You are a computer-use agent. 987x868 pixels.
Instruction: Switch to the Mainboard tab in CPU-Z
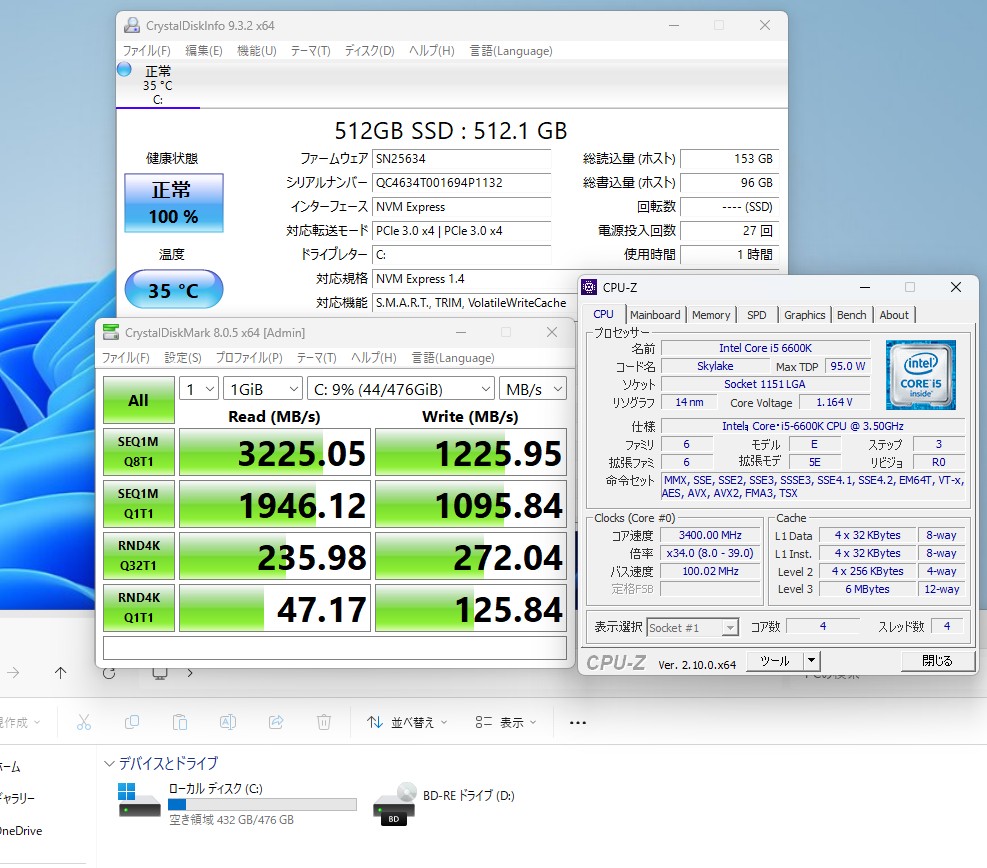pos(655,315)
